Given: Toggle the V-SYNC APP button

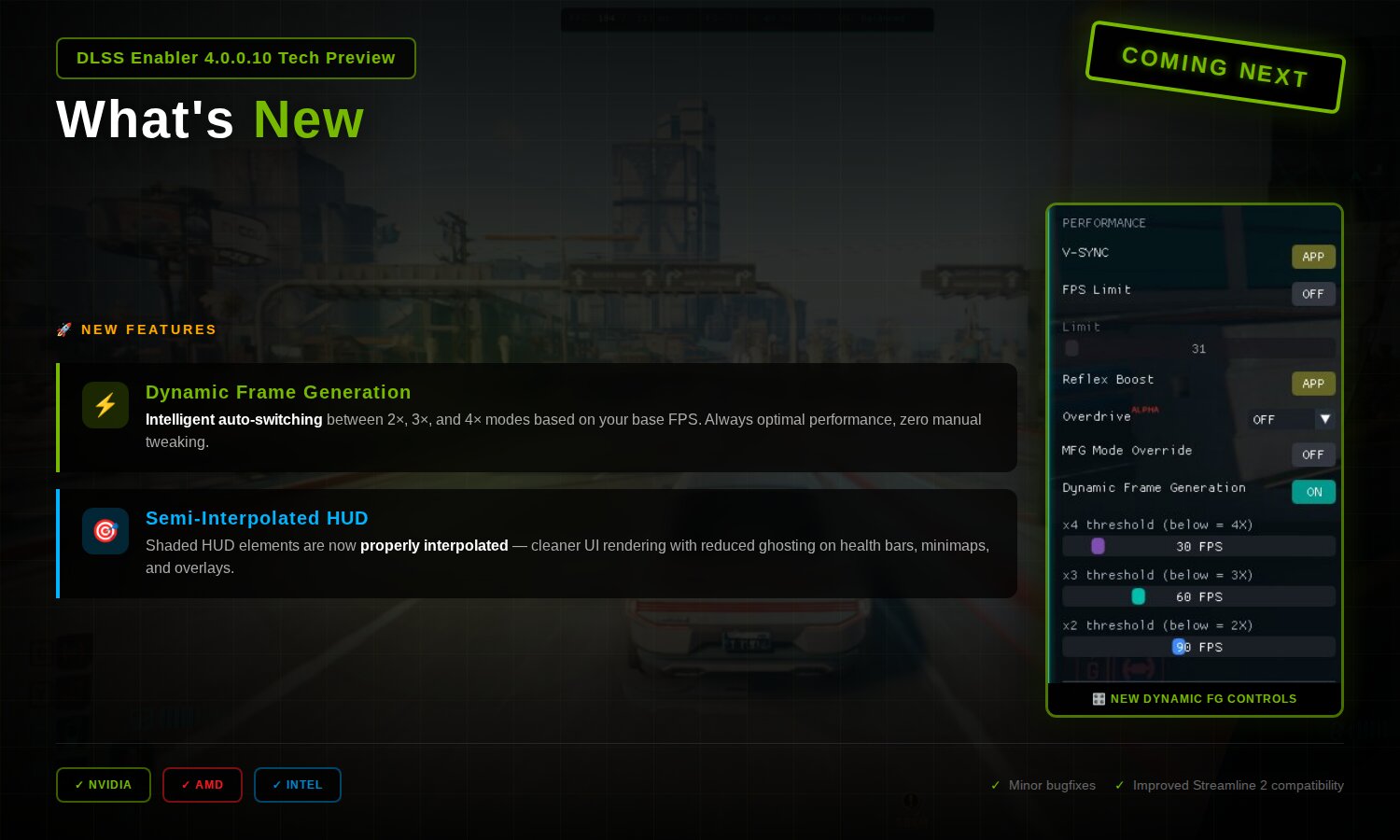Looking at the screenshot, I should click(x=1312, y=257).
